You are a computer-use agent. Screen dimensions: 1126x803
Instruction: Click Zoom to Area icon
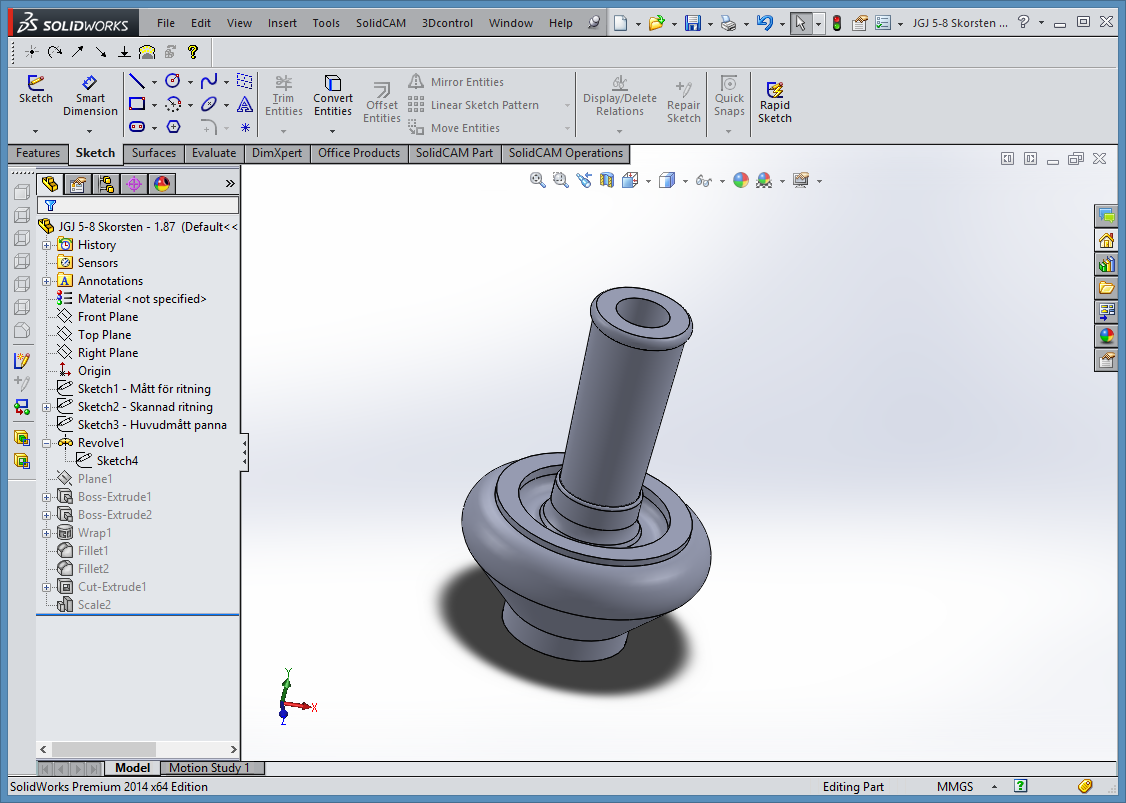click(x=560, y=180)
